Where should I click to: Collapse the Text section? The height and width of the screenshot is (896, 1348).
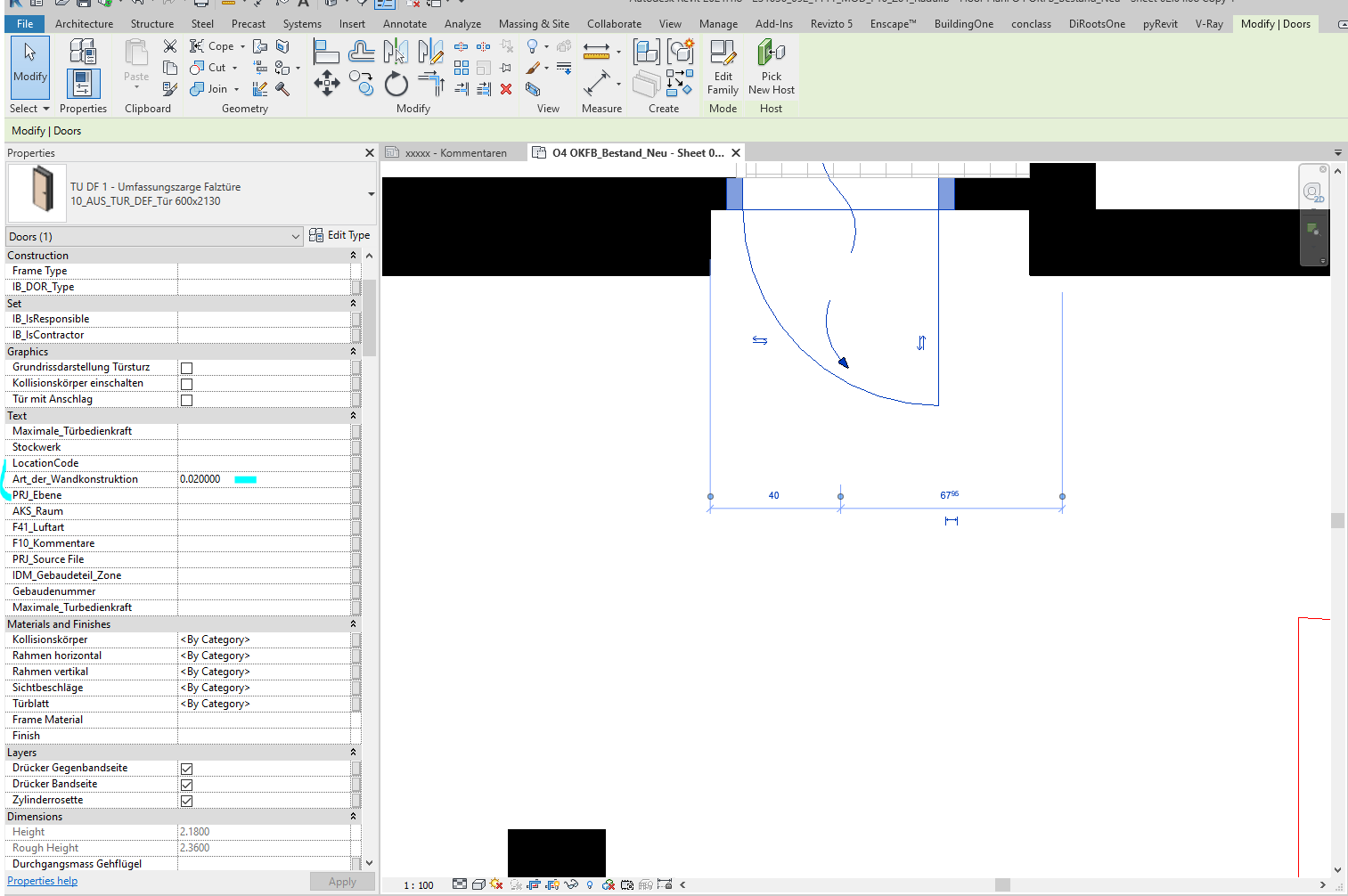coord(353,416)
